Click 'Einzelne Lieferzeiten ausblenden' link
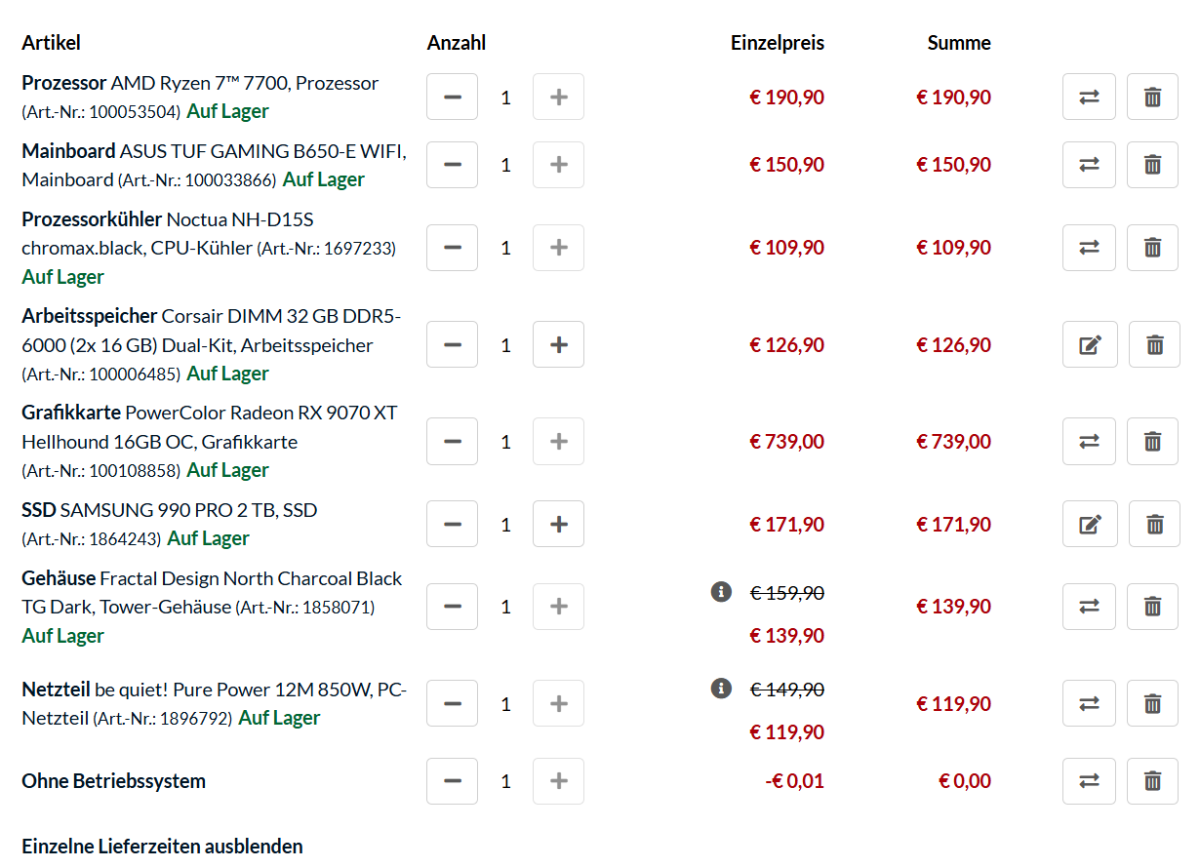 coord(162,847)
